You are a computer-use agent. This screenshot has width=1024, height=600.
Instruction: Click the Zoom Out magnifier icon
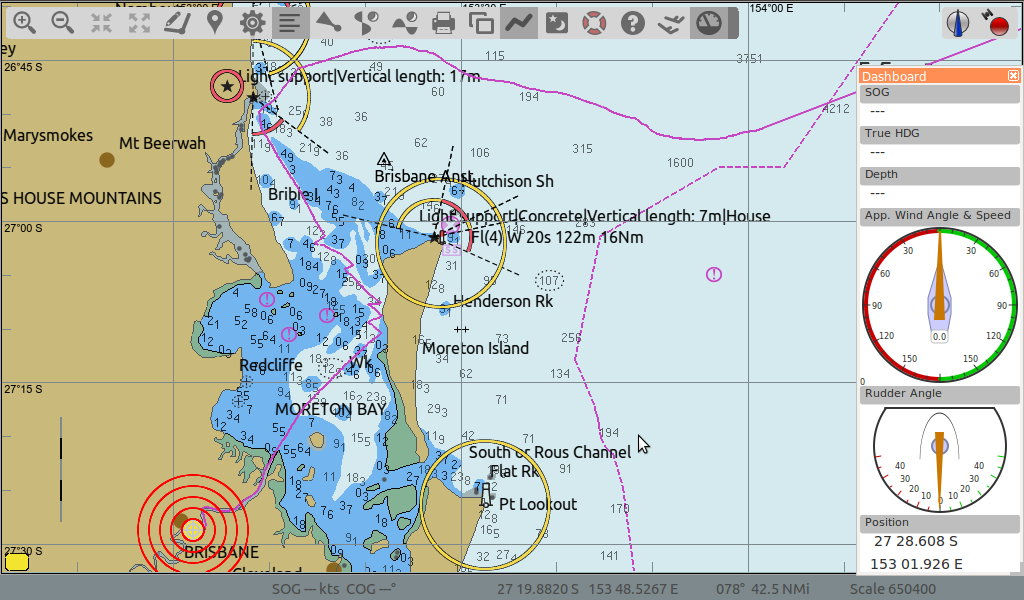pyautogui.click(x=62, y=22)
